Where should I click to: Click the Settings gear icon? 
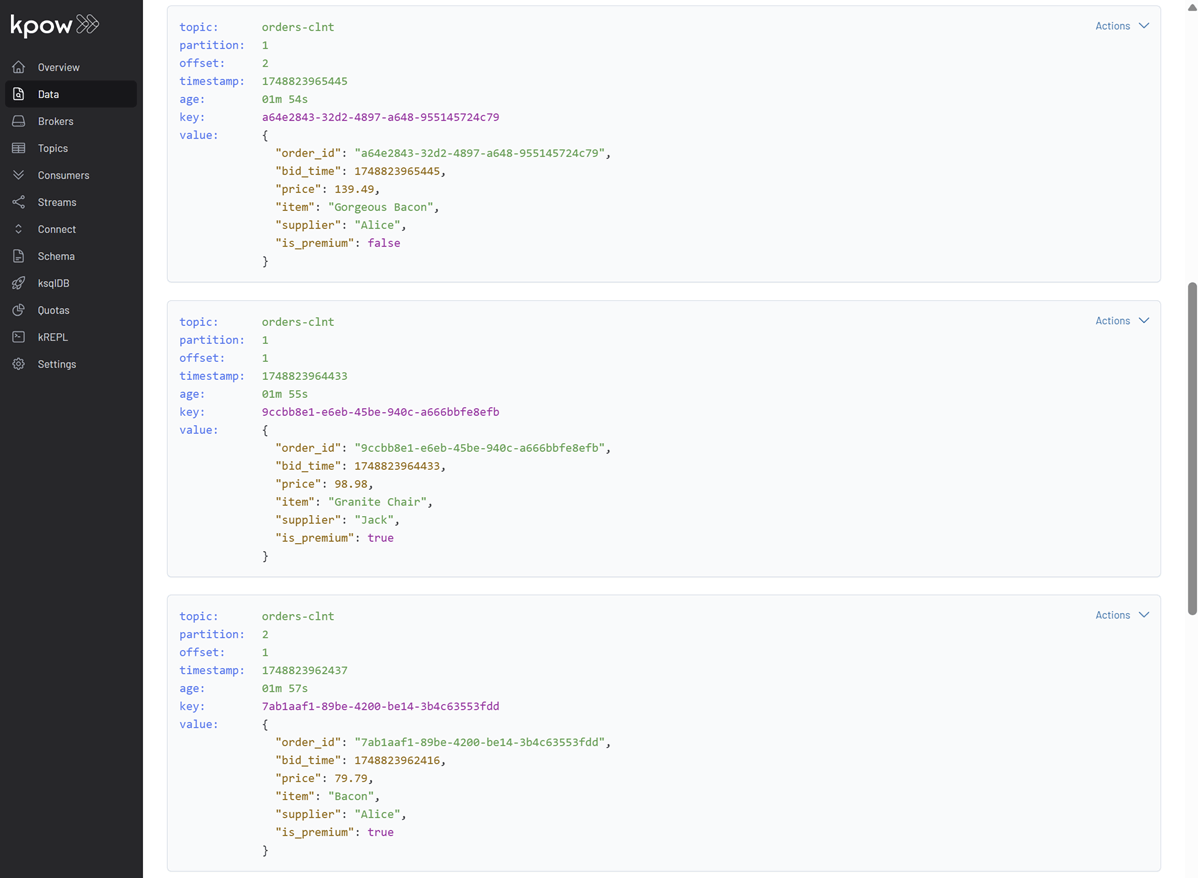pos(18,364)
